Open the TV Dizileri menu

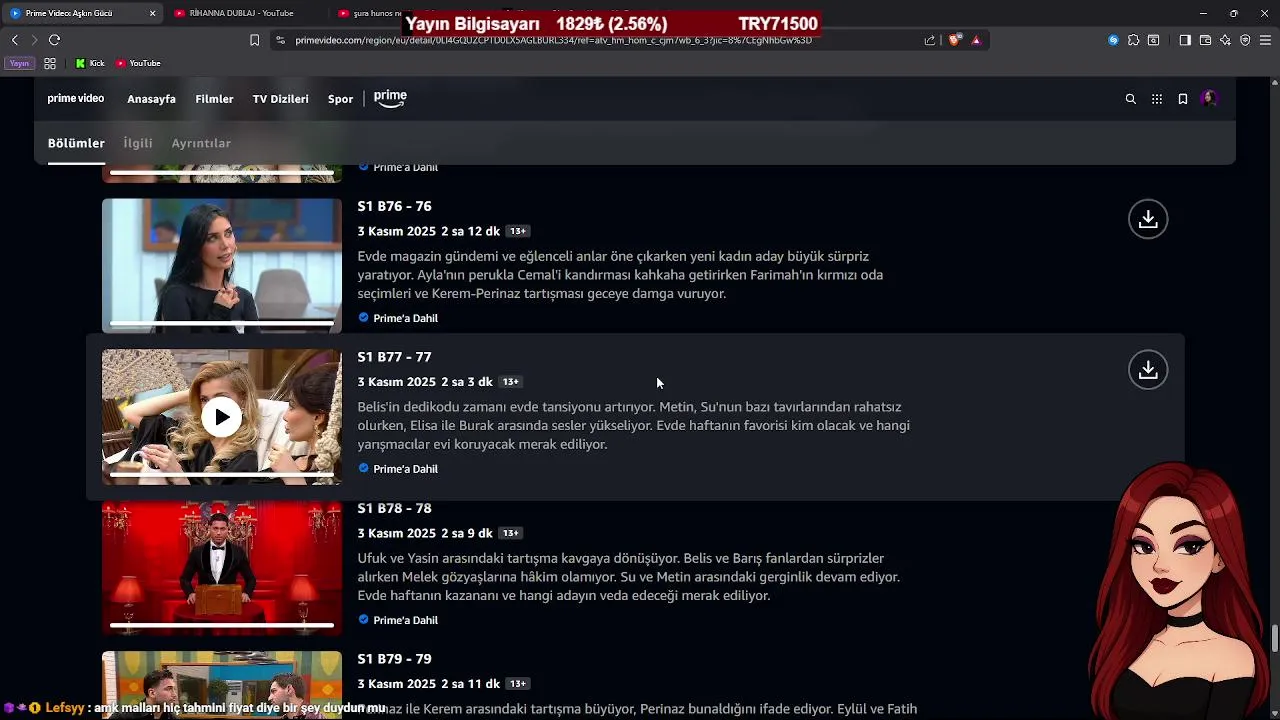tap(280, 99)
